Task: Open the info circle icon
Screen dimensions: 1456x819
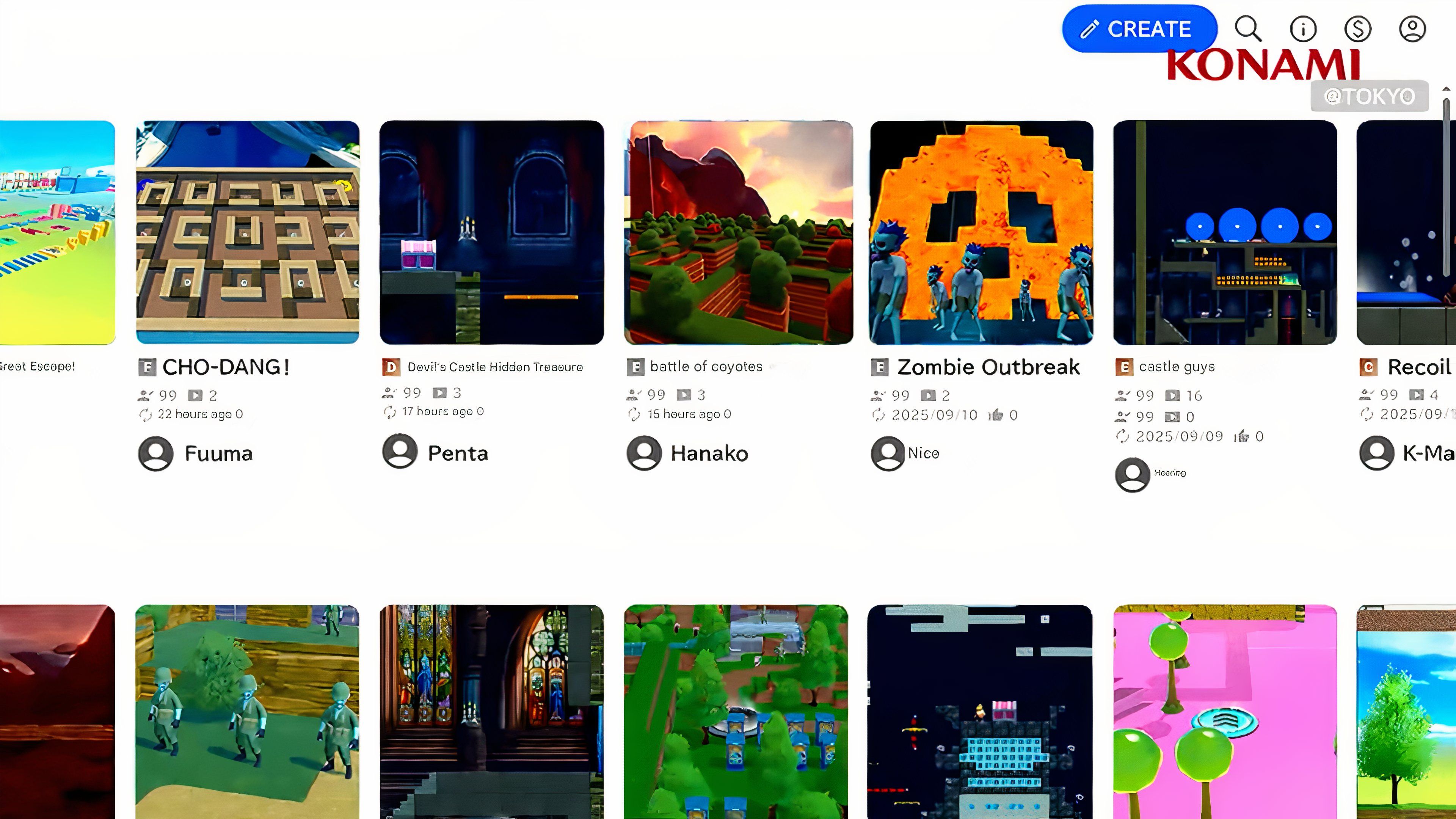Action: [x=1303, y=29]
